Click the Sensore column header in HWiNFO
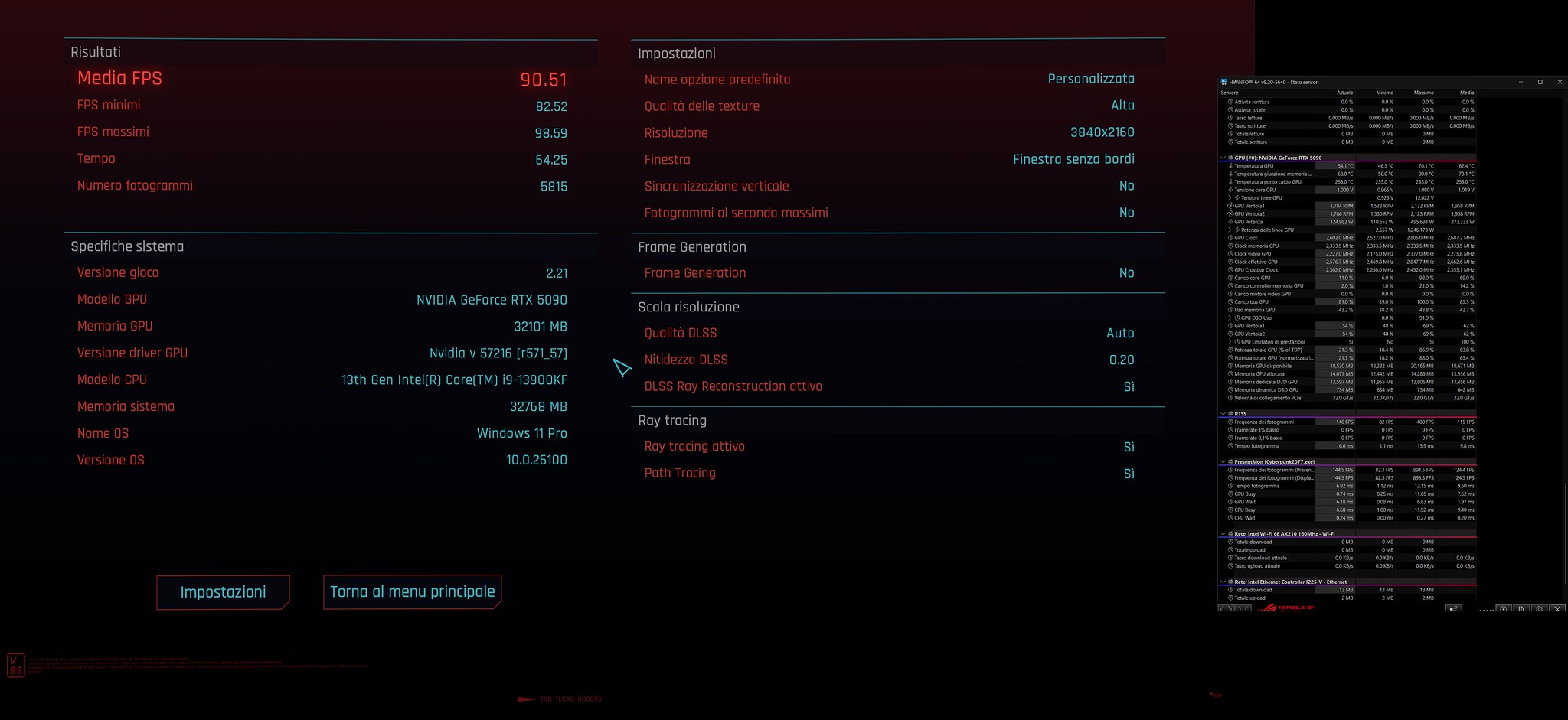Image resolution: width=1568 pixels, height=720 pixels. click(1266, 93)
